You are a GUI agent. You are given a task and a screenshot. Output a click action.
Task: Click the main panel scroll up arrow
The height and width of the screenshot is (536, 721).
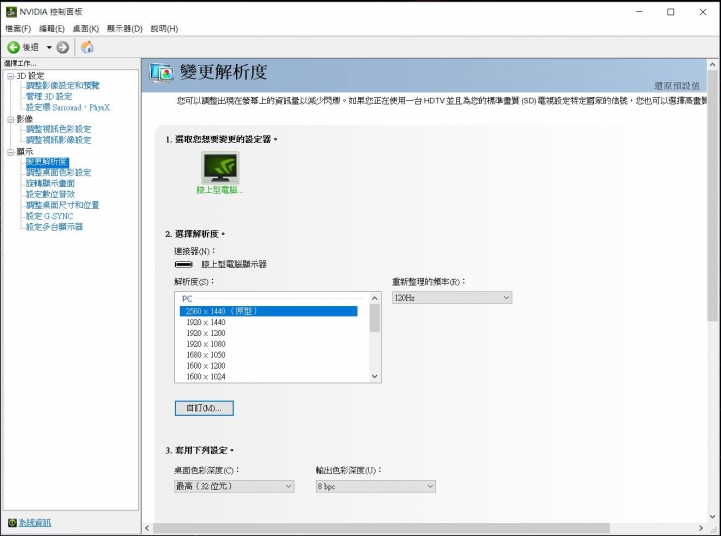tap(713, 65)
